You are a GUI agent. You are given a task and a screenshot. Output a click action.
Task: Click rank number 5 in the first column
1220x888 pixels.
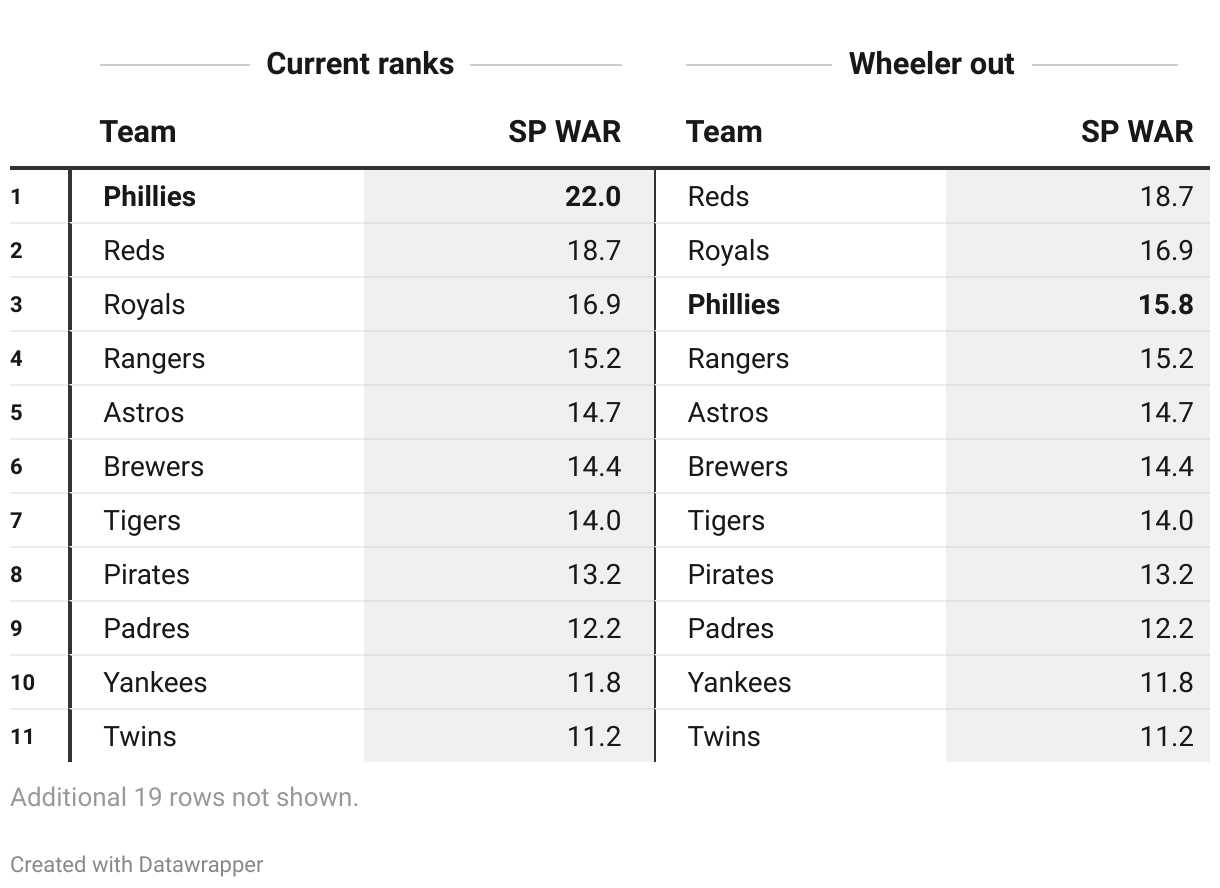click(x=16, y=413)
